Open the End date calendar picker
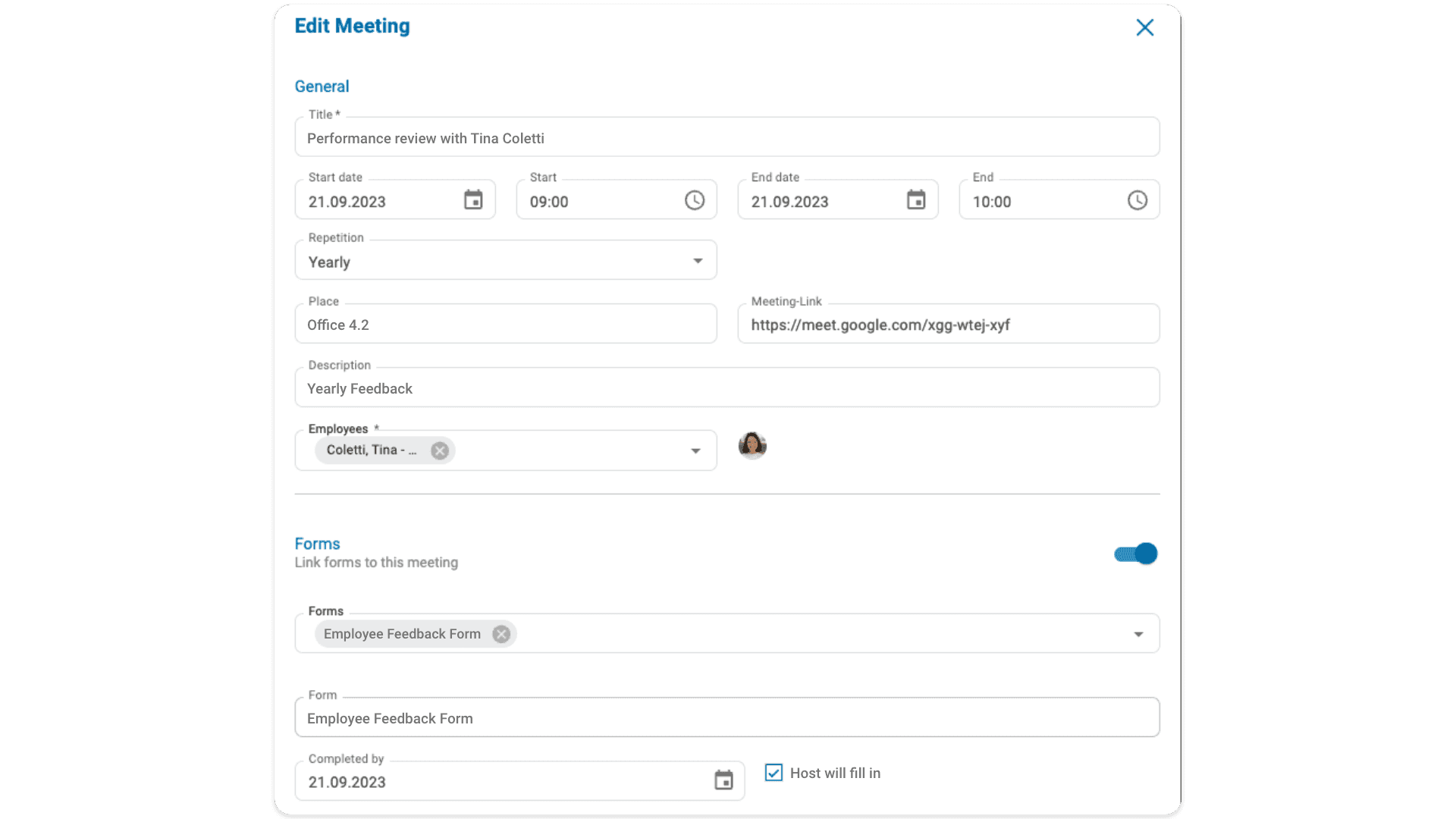This screenshot has width=1456, height=819. [916, 200]
